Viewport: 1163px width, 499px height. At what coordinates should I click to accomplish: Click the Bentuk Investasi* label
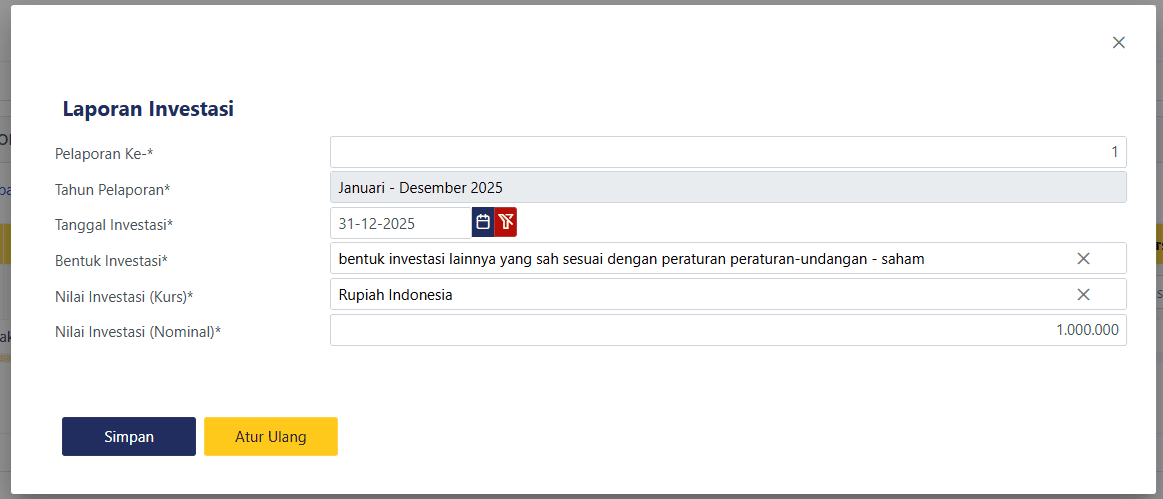(111, 260)
